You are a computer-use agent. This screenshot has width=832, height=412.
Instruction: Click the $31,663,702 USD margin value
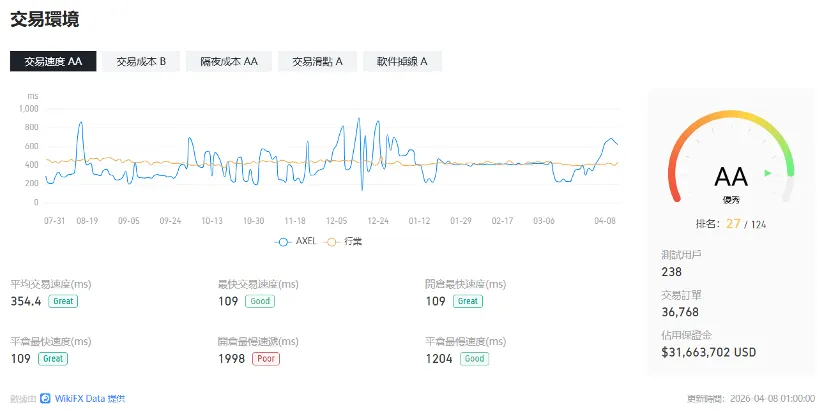coord(708,352)
